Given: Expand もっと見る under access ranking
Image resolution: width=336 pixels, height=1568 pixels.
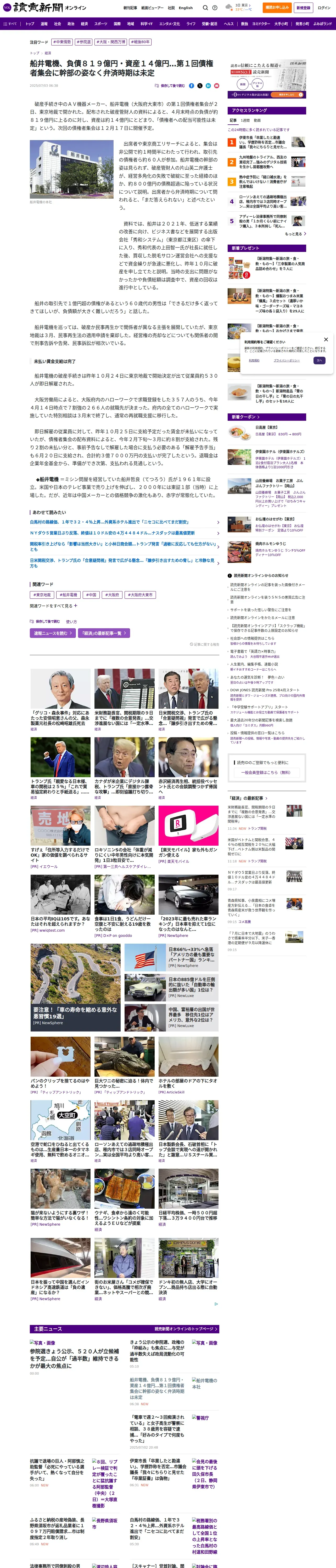Looking at the screenshot, I should [295, 234].
